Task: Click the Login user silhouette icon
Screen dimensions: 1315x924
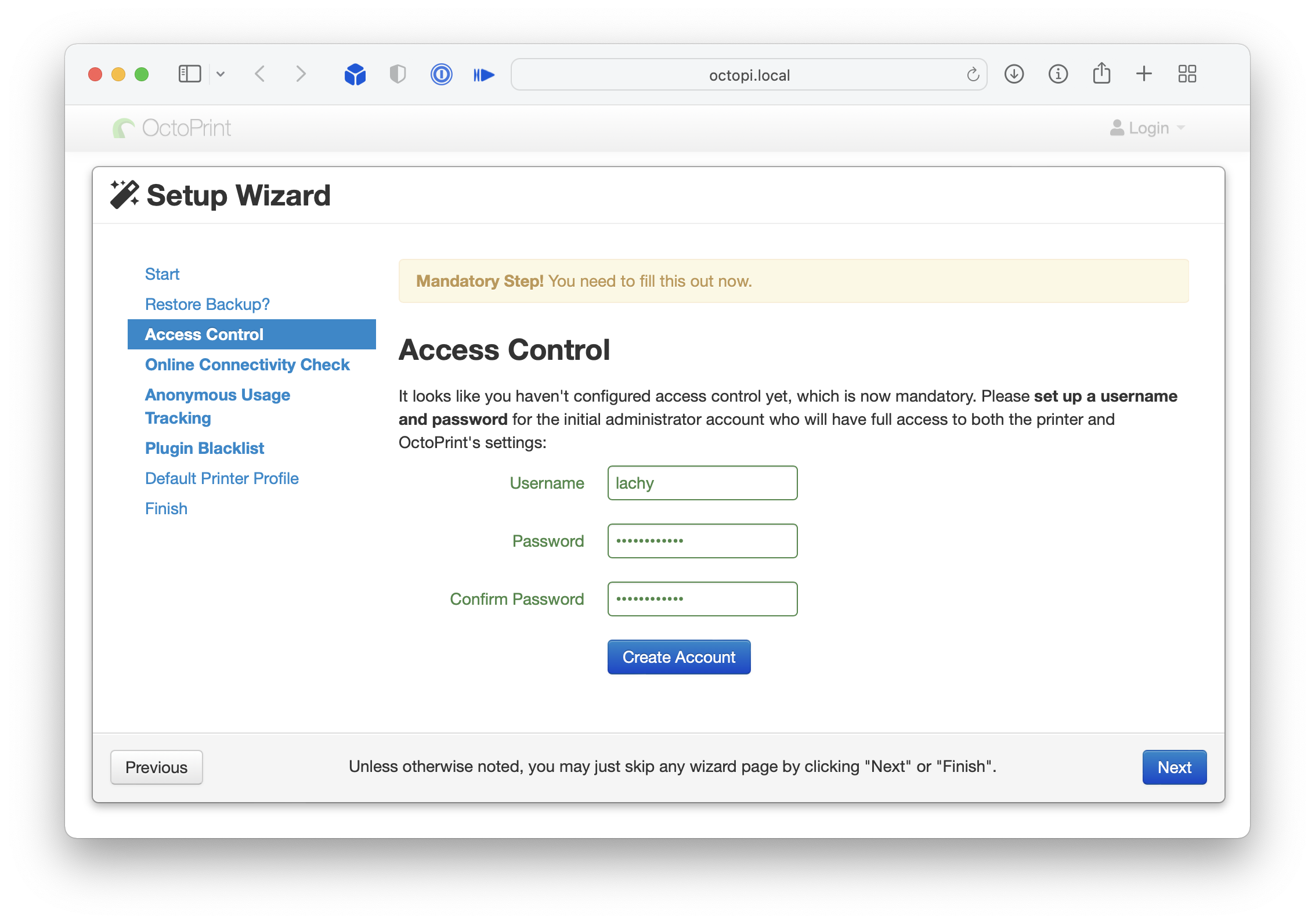Action: click(1117, 128)
